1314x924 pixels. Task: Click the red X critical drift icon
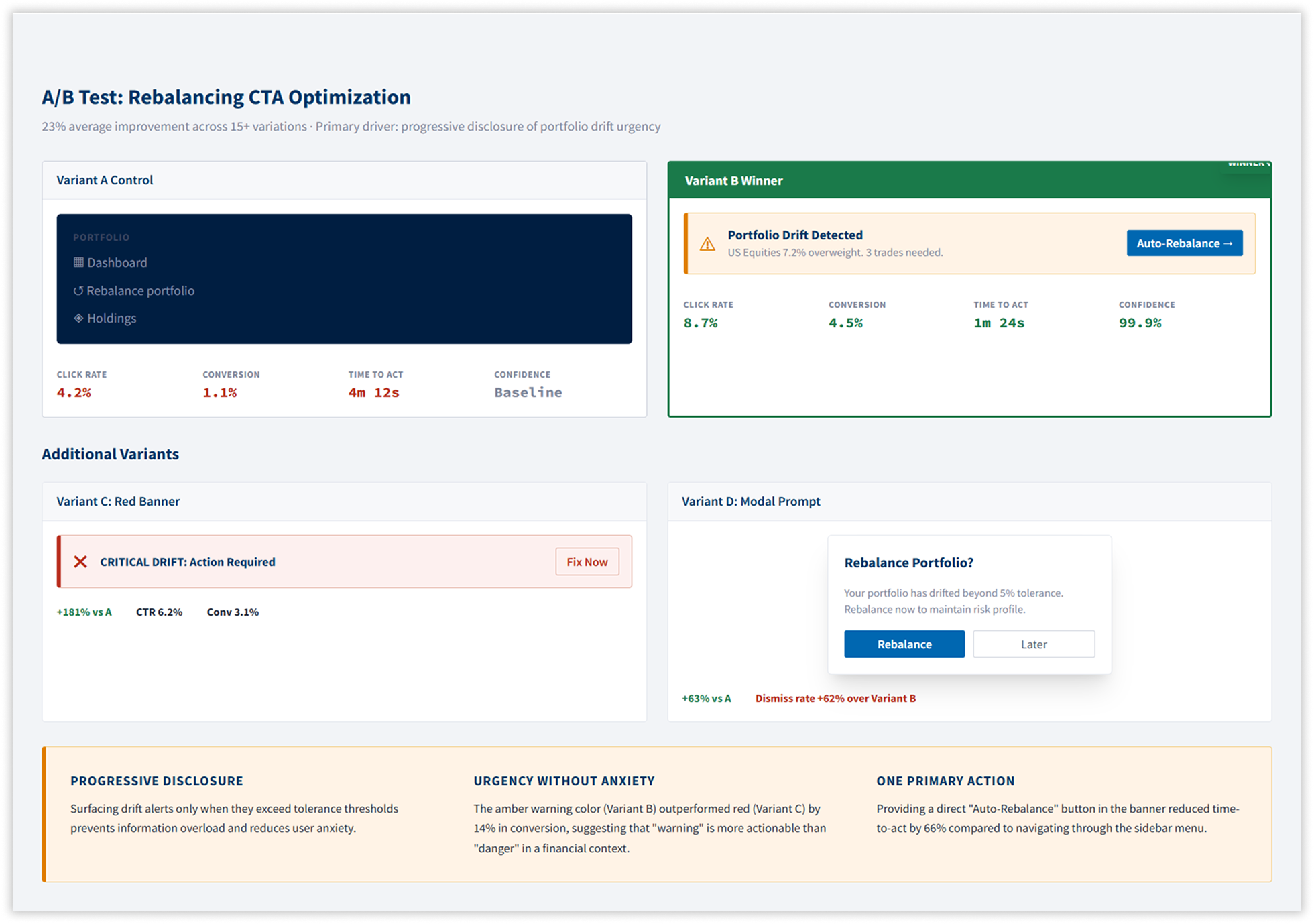[80, 562]
